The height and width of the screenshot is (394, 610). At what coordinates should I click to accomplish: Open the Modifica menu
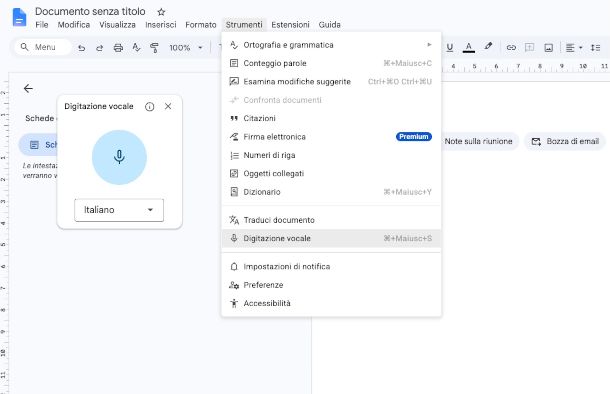click(x=74, y=25)
